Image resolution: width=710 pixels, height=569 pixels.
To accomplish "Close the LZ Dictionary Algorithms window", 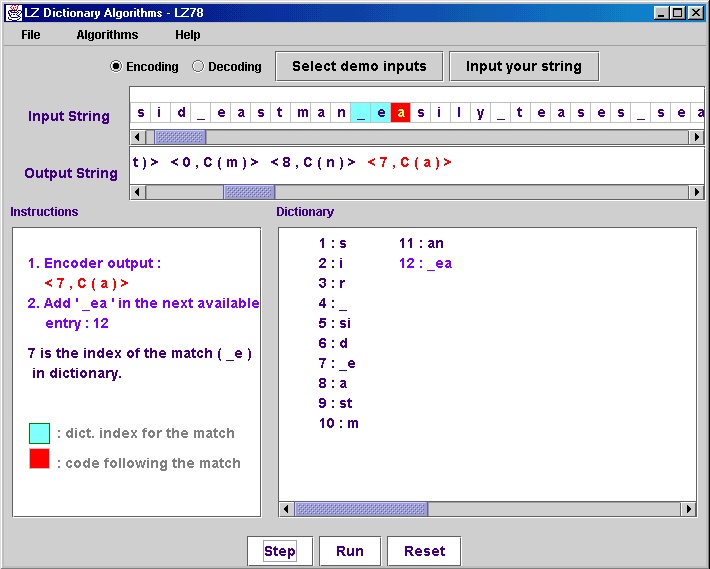I will pyautogui.click(x=696, y=13).
